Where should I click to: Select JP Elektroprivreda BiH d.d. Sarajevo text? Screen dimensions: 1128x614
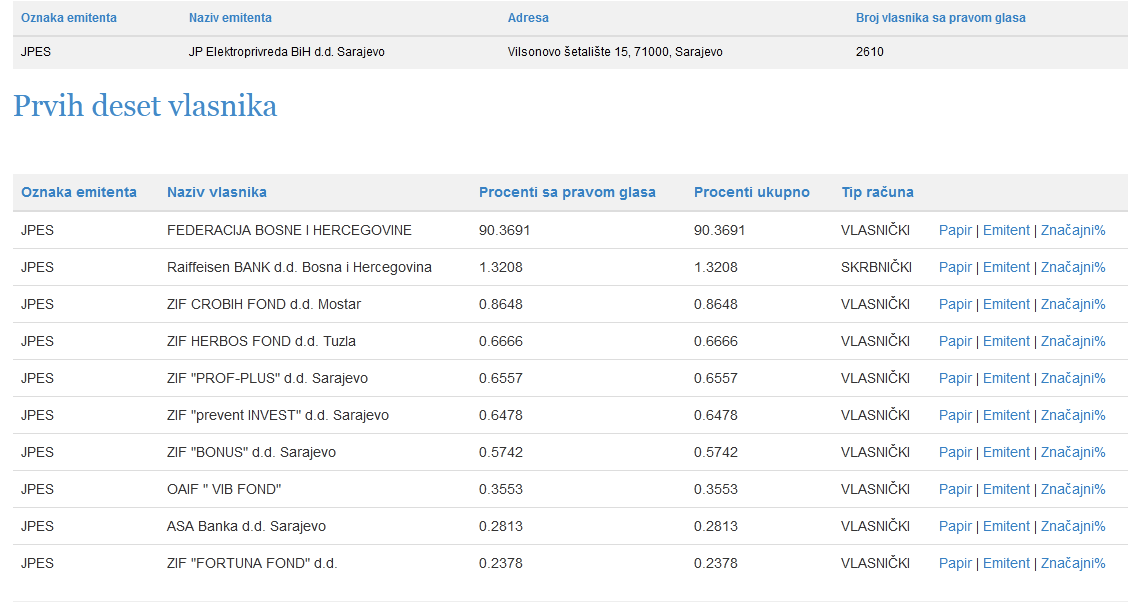point(286,52)
